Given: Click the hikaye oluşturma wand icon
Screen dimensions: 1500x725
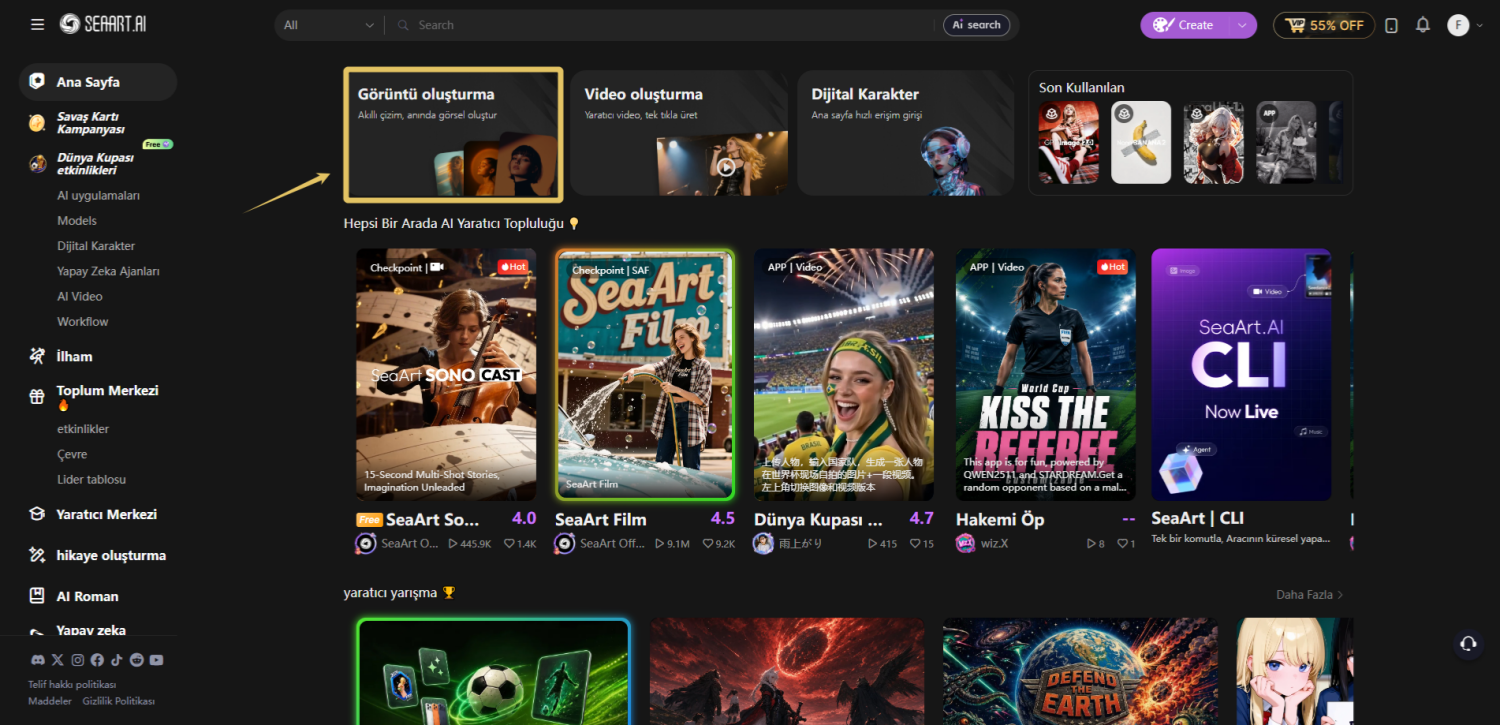Looking at the screenshot, I should pyautogui.click(x=37, y=555).
